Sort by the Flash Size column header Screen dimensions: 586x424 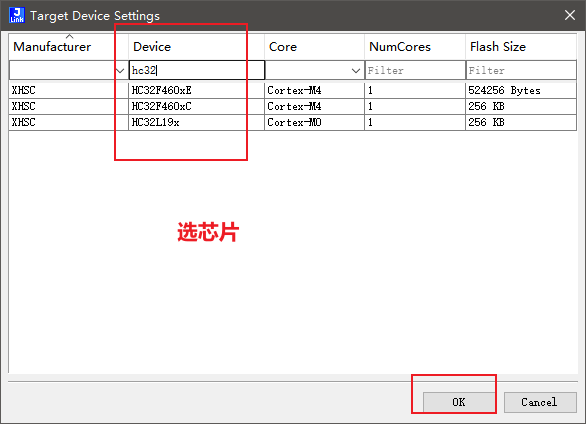click(x=521, y=47)
